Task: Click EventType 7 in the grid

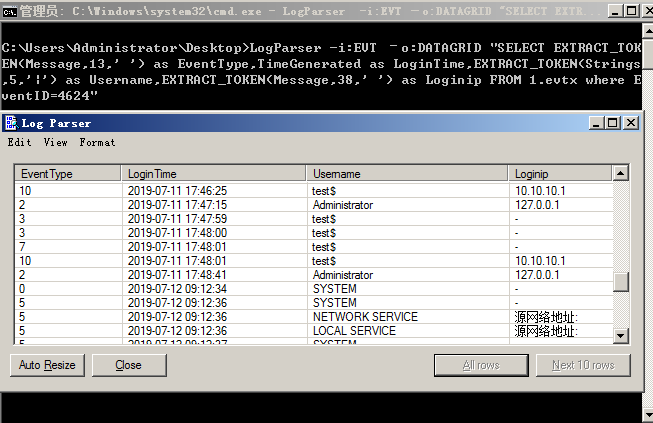Action: [x=68, y=247]
